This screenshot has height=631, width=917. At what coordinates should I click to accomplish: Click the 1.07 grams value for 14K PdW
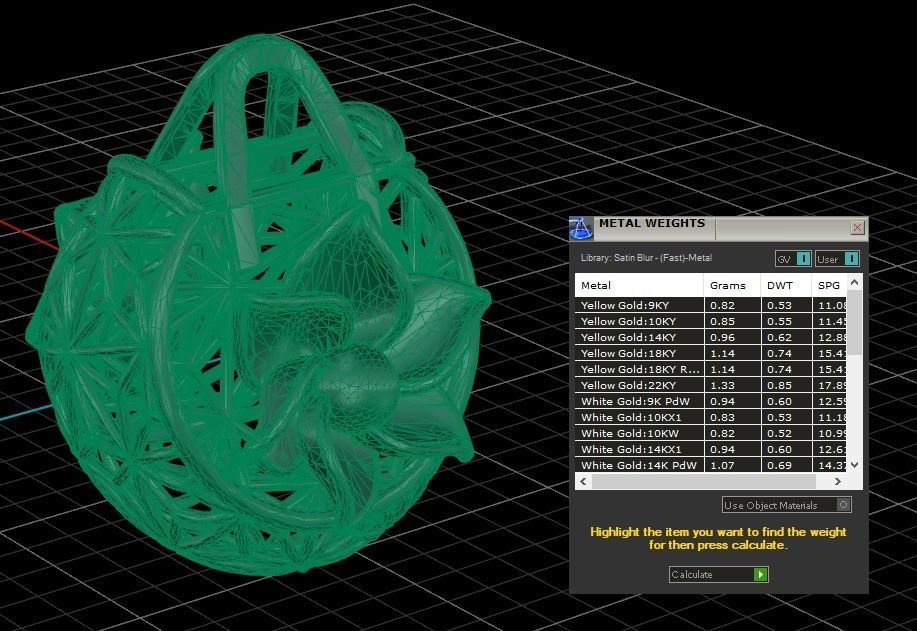(722, 466)
